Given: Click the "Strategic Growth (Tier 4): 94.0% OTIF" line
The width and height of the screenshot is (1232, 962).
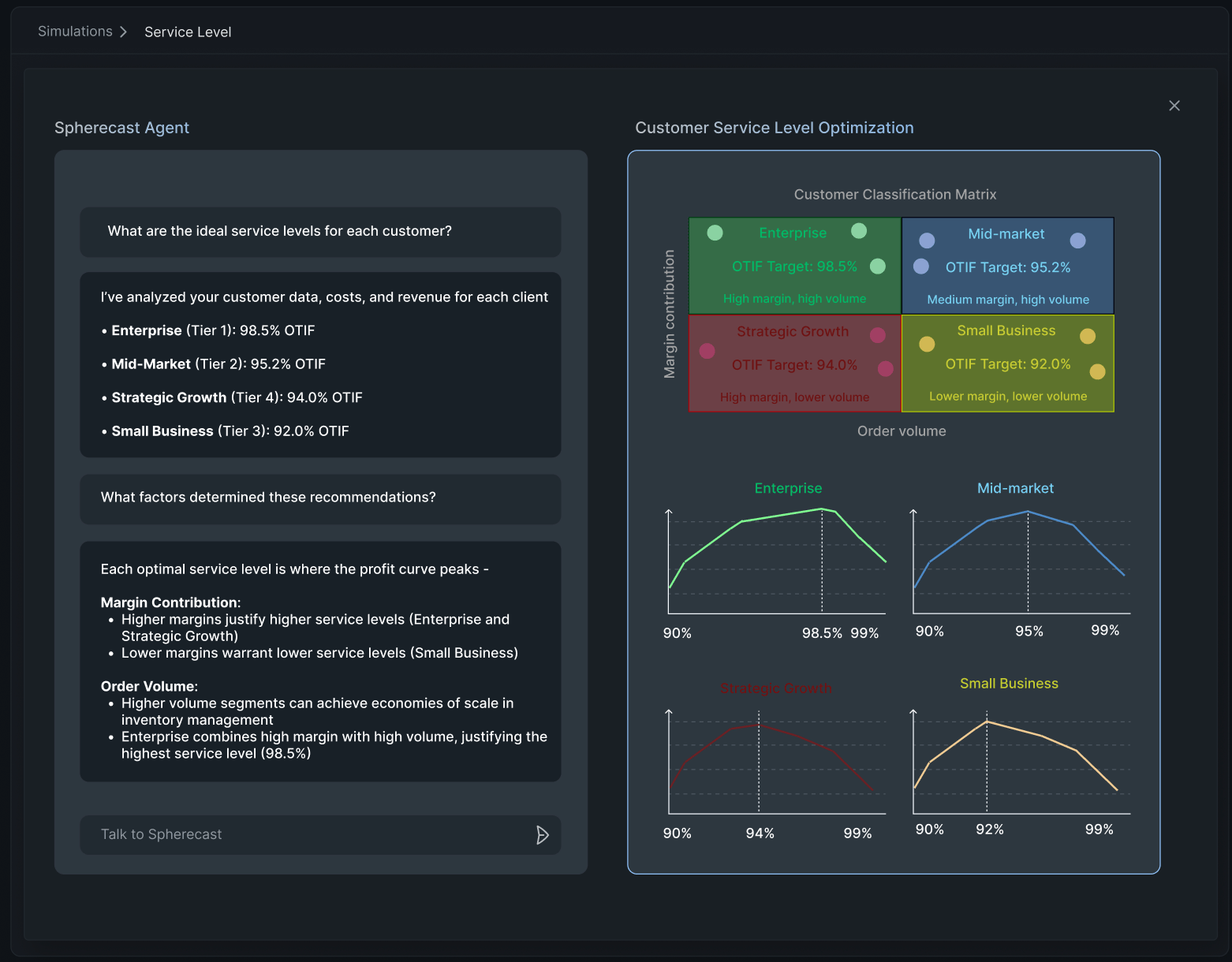Looking at the screenshot, I should point(232,397).
